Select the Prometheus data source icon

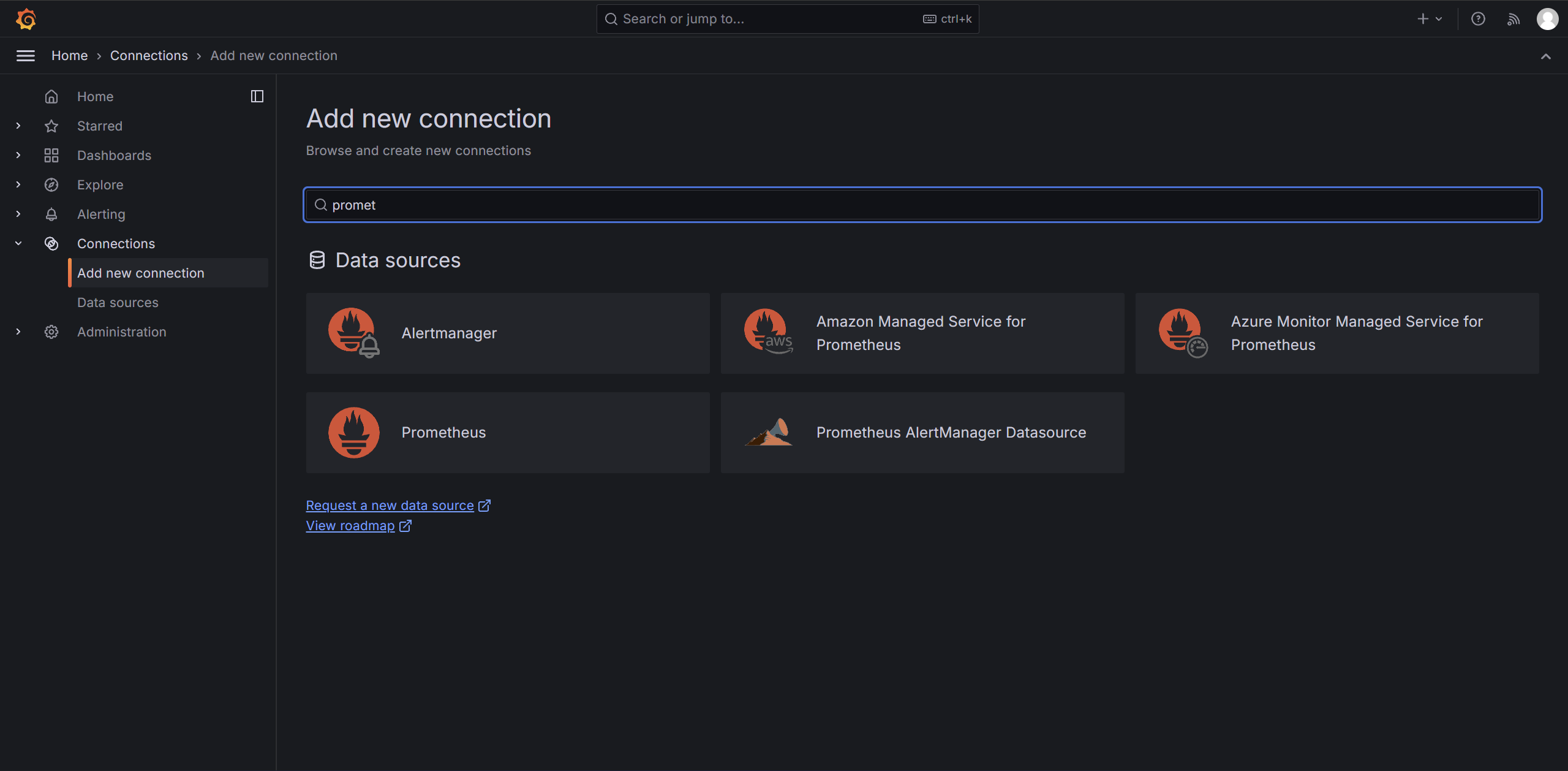click(354, 433)
